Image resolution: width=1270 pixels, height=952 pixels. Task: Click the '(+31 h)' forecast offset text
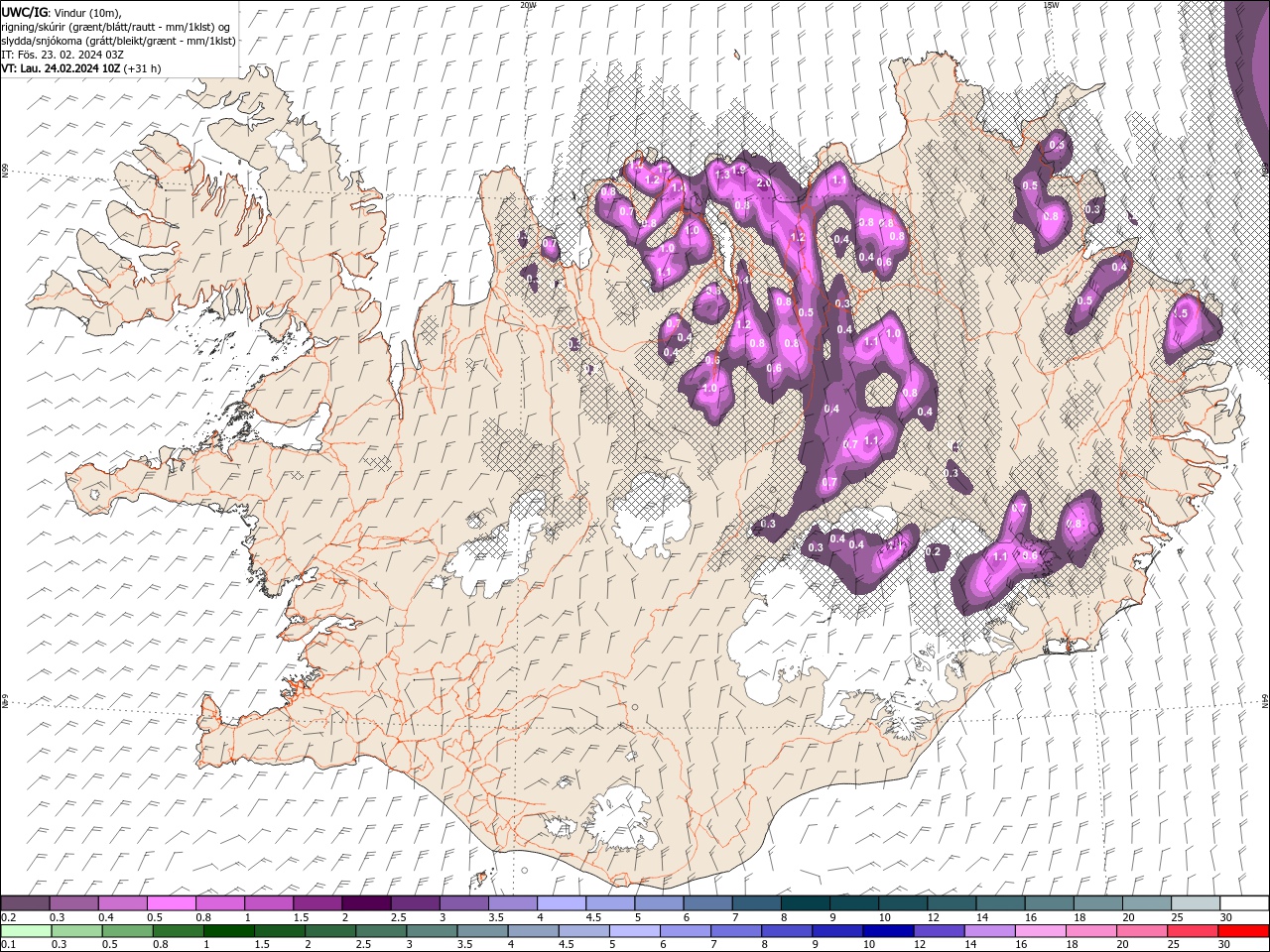(x=143, y=68)
